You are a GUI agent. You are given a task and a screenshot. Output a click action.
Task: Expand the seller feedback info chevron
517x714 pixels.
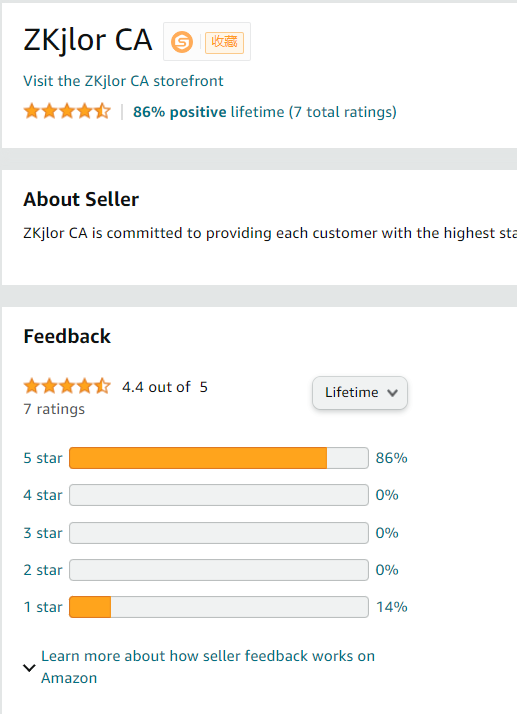(x=29, y=668)
